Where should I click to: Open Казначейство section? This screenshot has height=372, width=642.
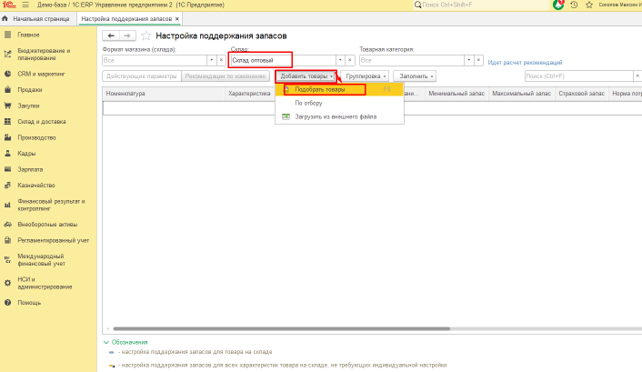[x=36, y=185]
